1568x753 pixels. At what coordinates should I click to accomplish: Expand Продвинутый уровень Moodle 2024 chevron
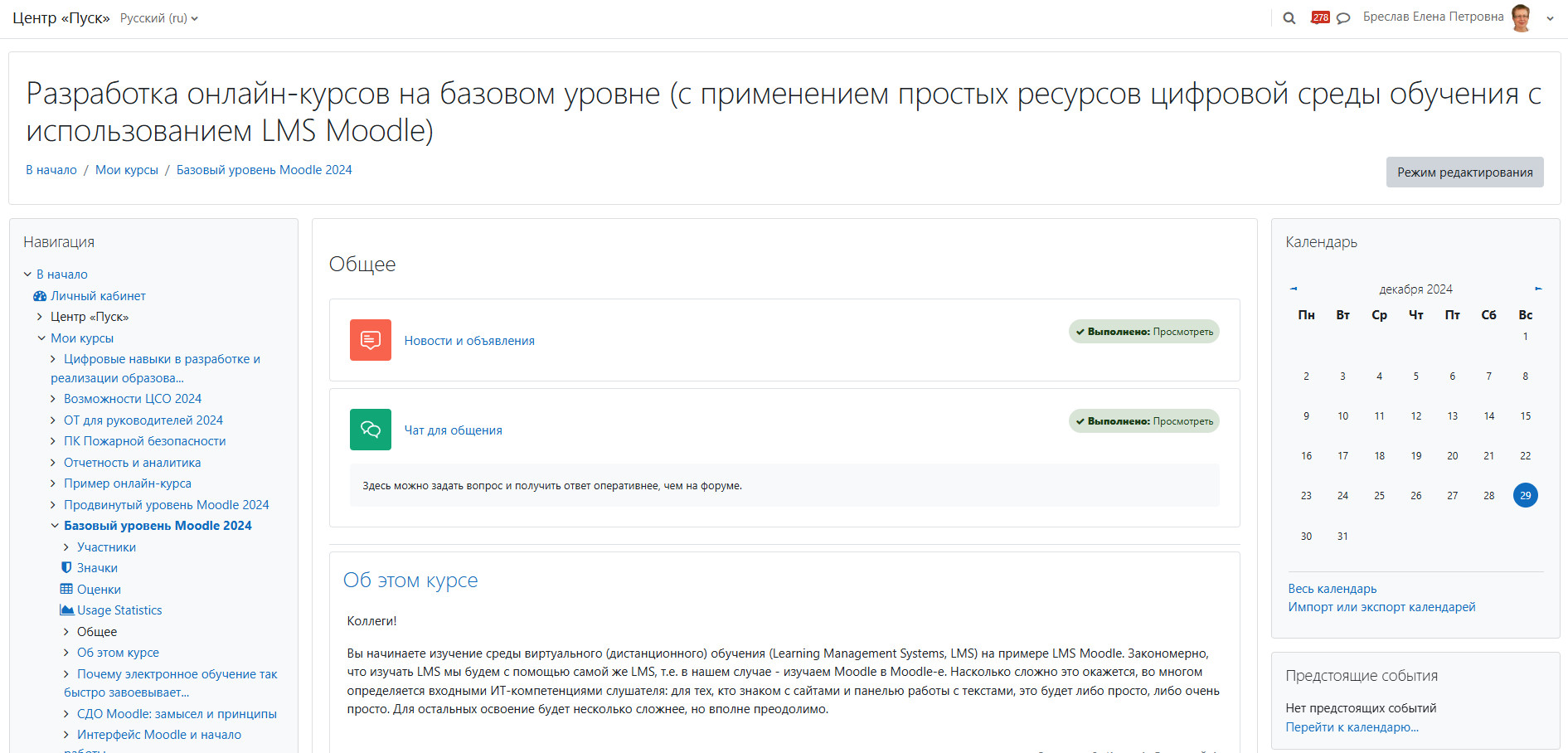pyautogui.click(x=53, y=505)
